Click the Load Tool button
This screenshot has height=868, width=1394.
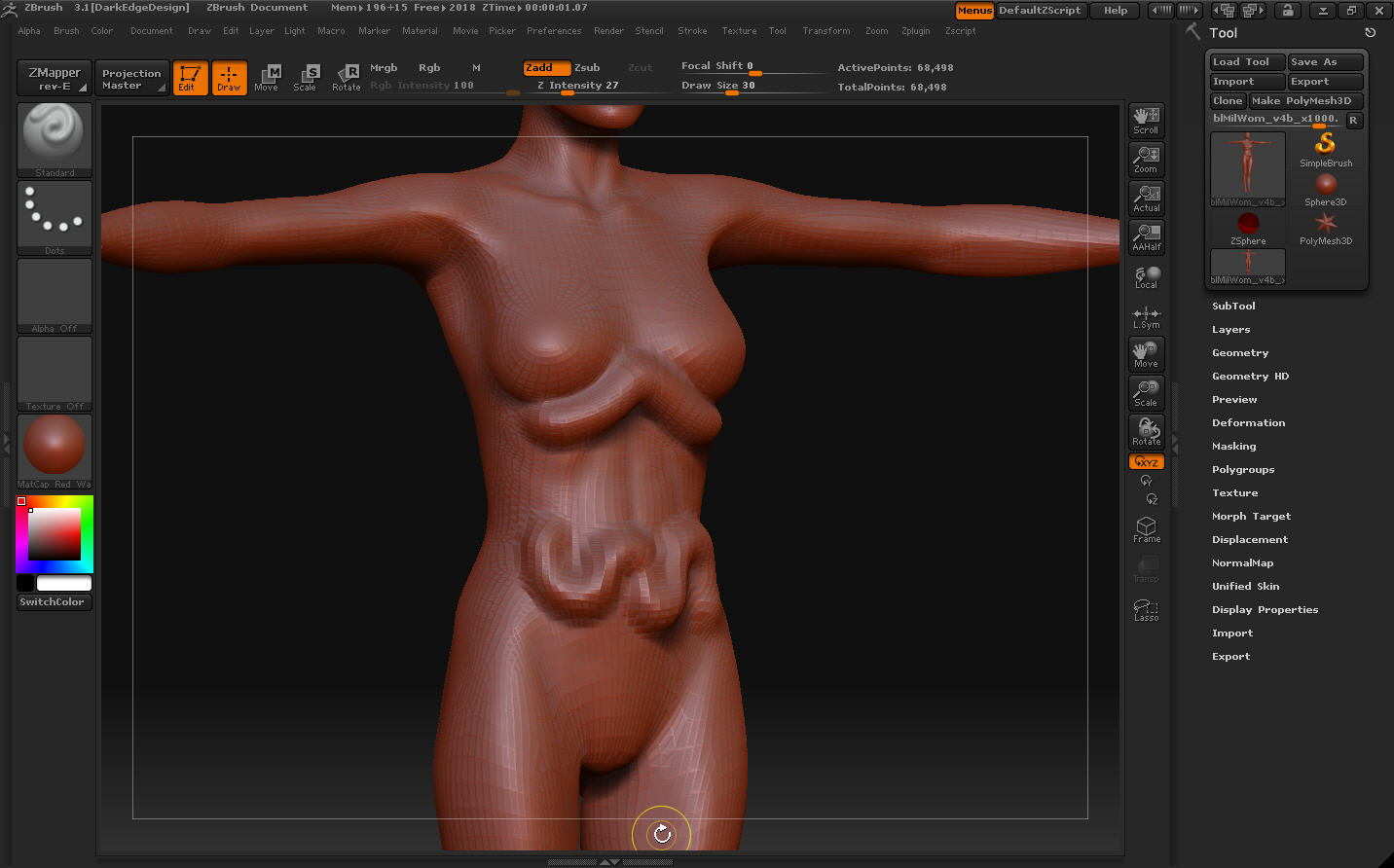pyautogui.click(x=1246, y=62)
